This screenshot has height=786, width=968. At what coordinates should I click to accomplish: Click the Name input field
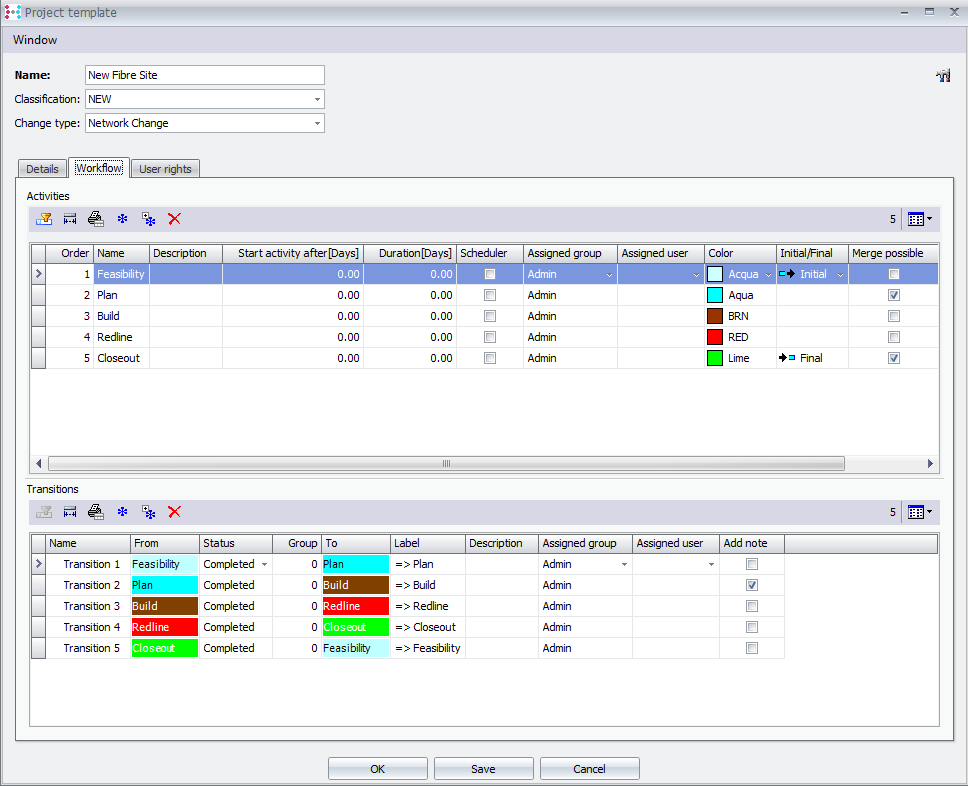(x=205, y=75)
